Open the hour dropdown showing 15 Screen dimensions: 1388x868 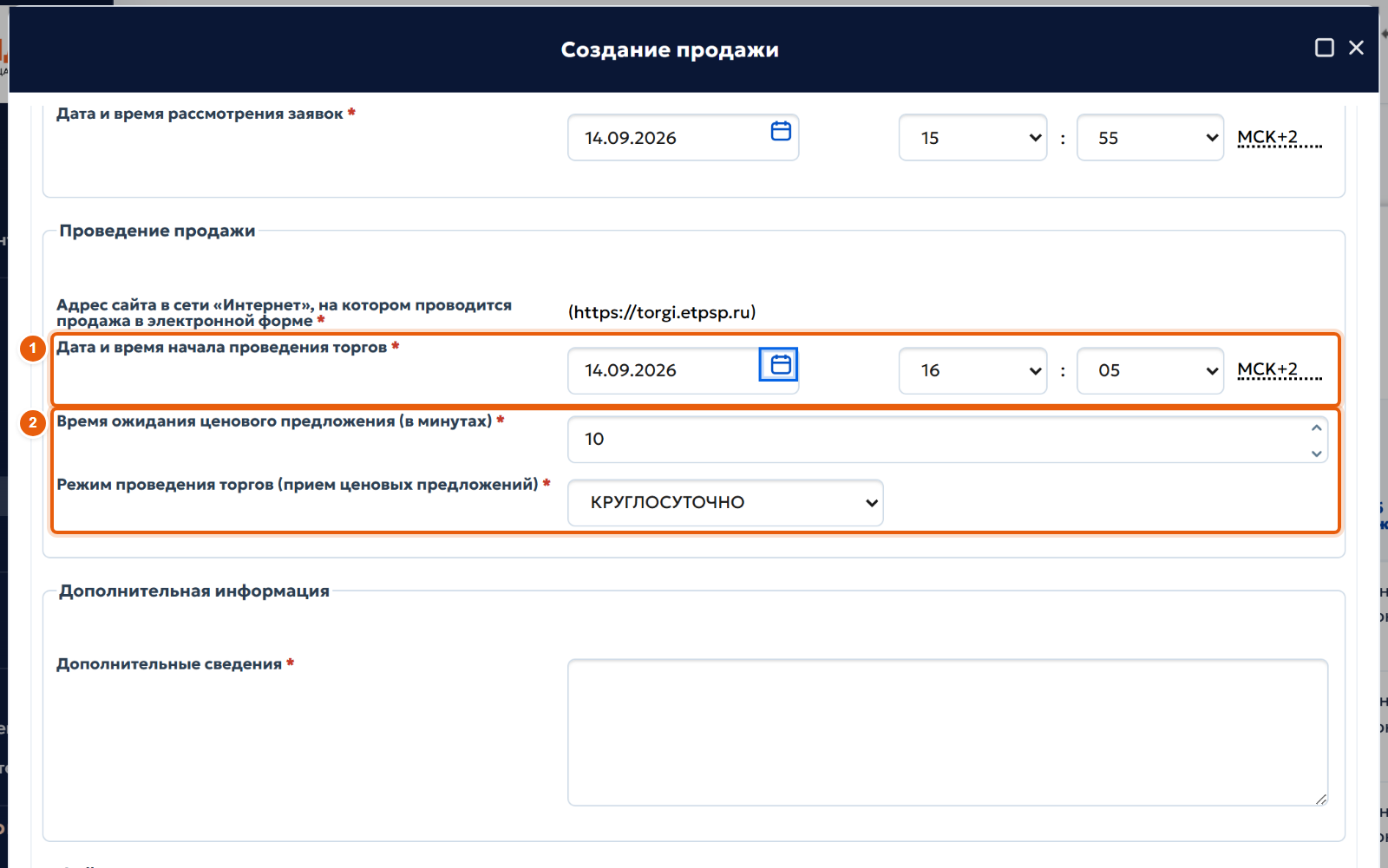coord(972,138)
